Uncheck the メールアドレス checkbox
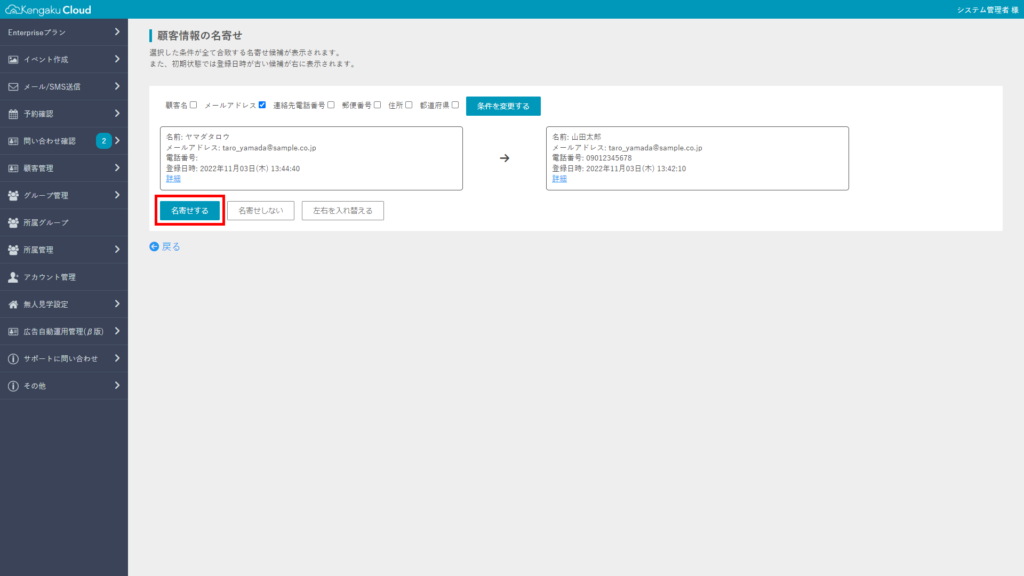 tap(262, 105)
